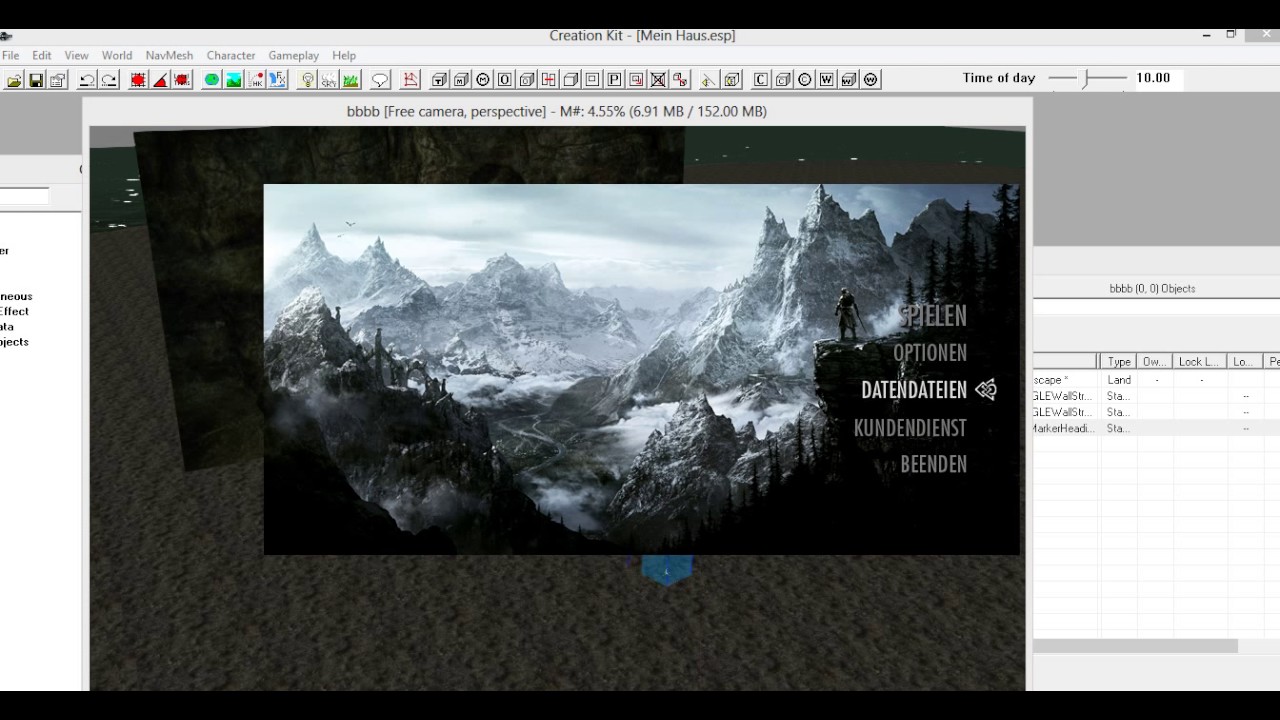Open the Help menu
This screenshot has width=1280, height=720.
(x=344, y=56)
